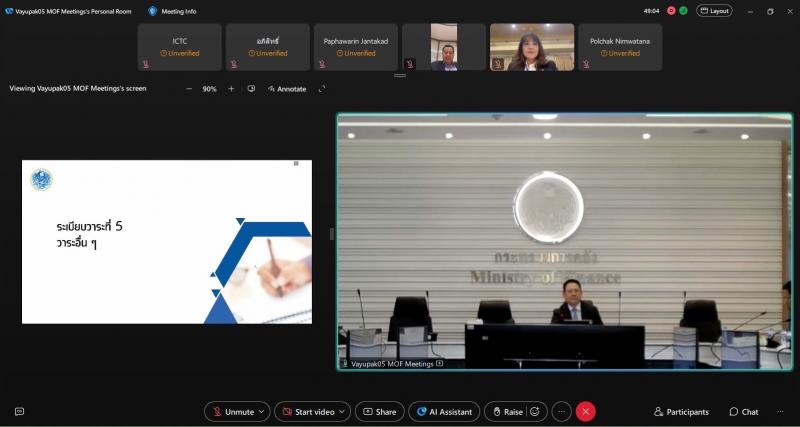Click muted mic icon on Polchak tile
The height and width of the screenshot is (427, 800).
pos(586,64)
